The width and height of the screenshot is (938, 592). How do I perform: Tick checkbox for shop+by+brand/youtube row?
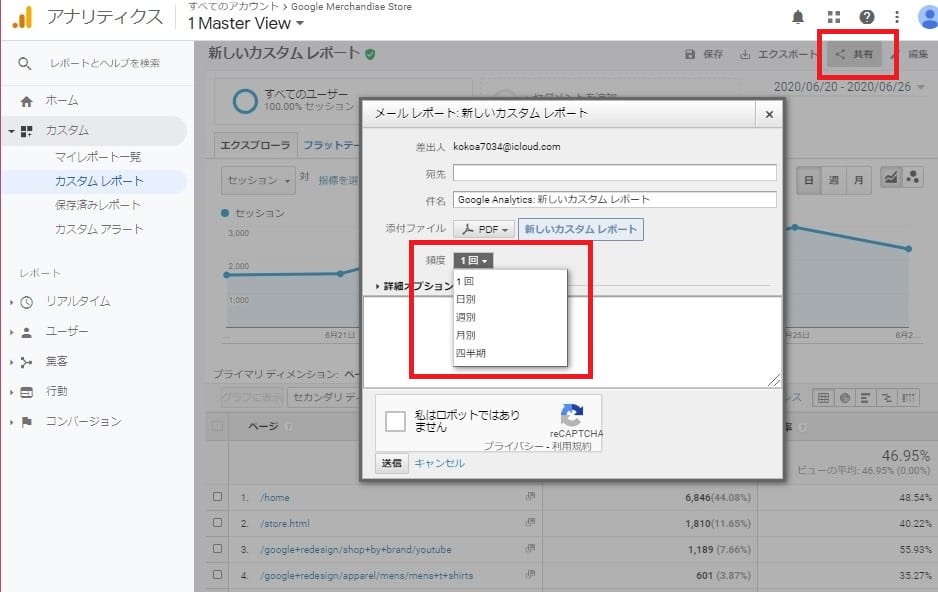tap(218, 548)
